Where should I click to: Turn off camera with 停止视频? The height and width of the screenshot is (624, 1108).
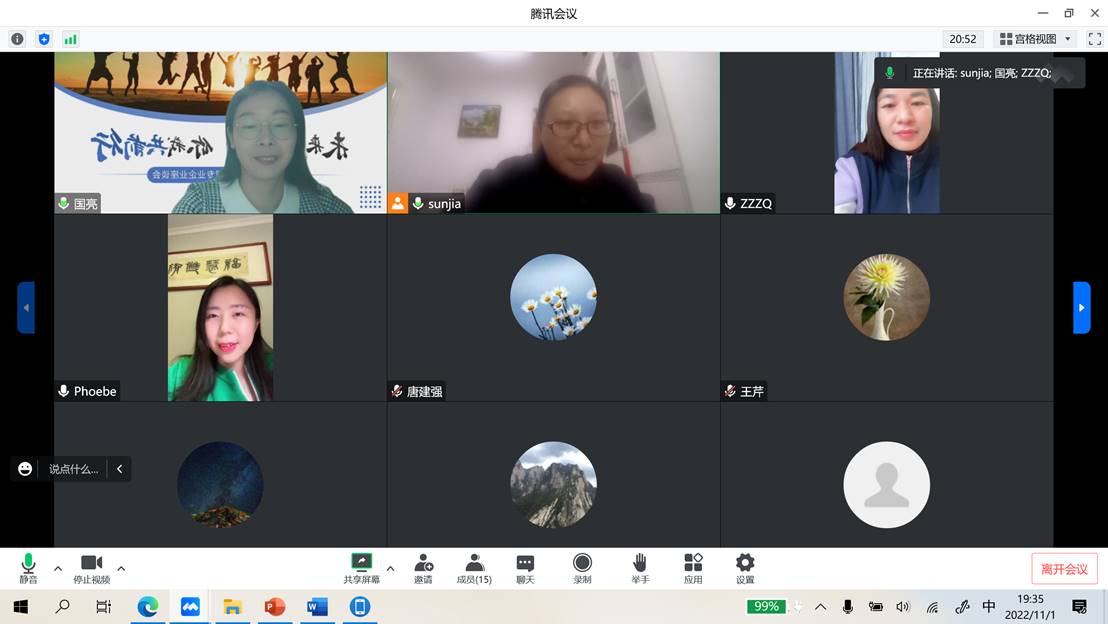click(x=91, y=568)
